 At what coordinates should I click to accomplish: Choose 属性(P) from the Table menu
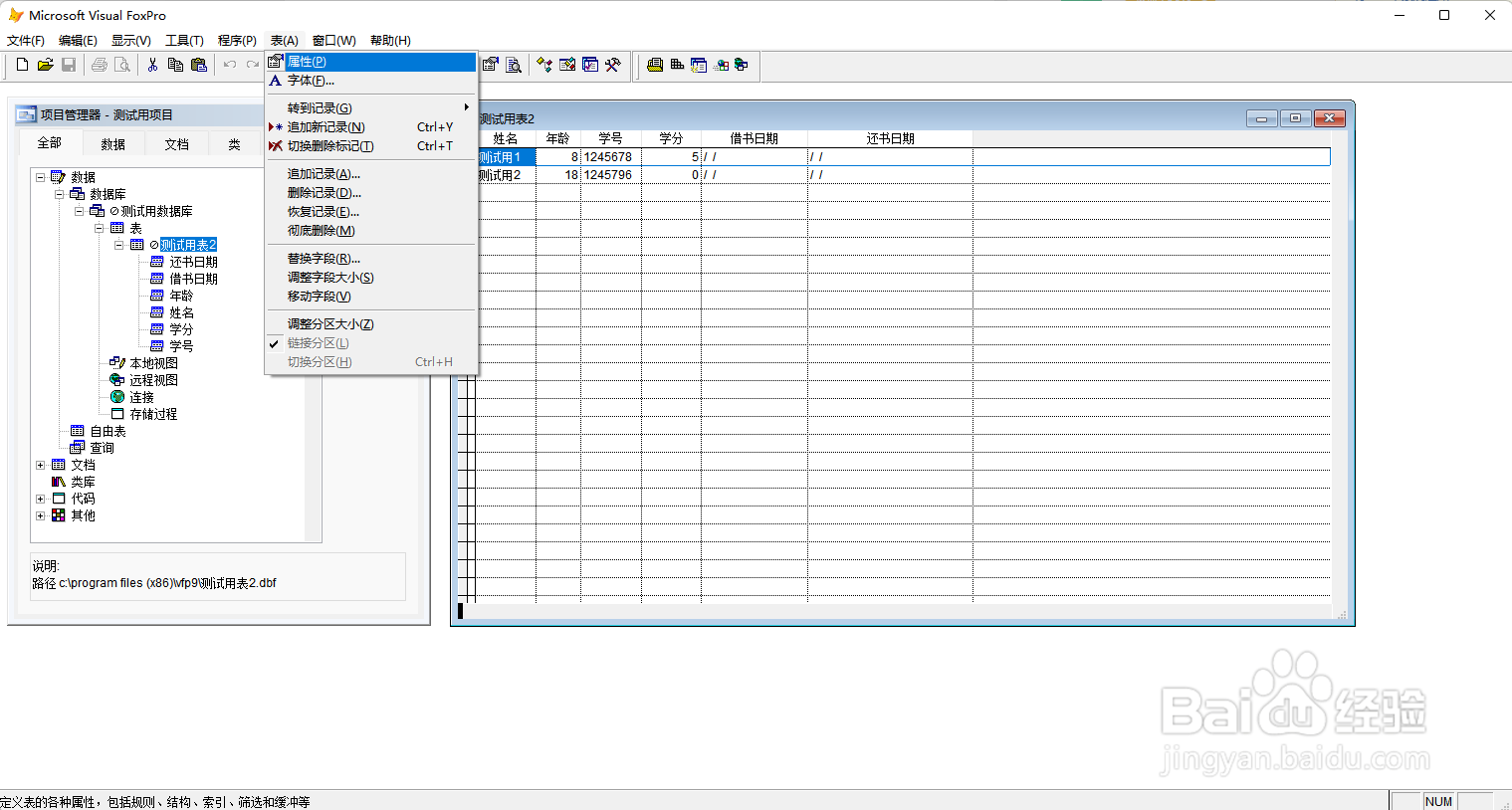pyautogui.click(x=371, y=62)
